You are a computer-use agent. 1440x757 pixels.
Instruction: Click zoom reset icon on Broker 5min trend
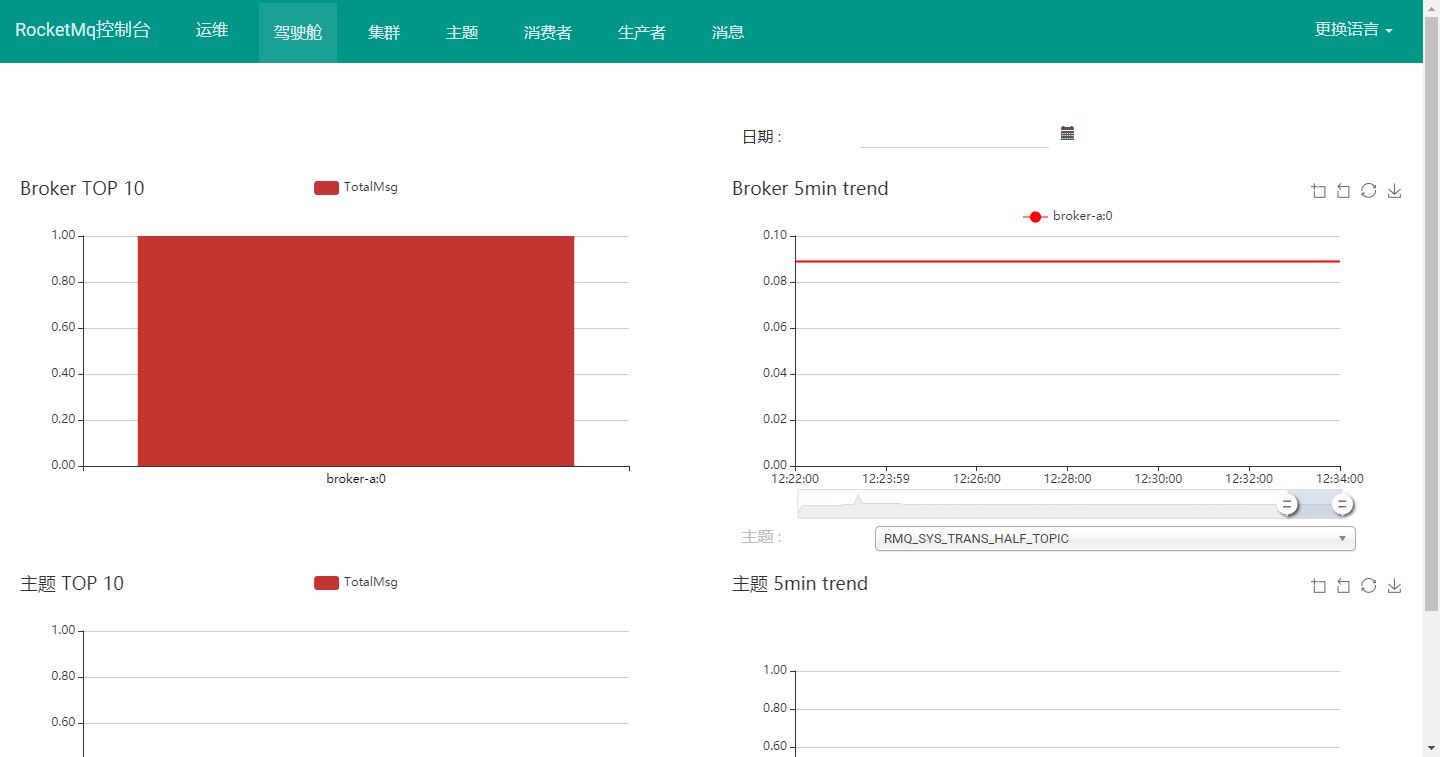[x=1343, y=191]
